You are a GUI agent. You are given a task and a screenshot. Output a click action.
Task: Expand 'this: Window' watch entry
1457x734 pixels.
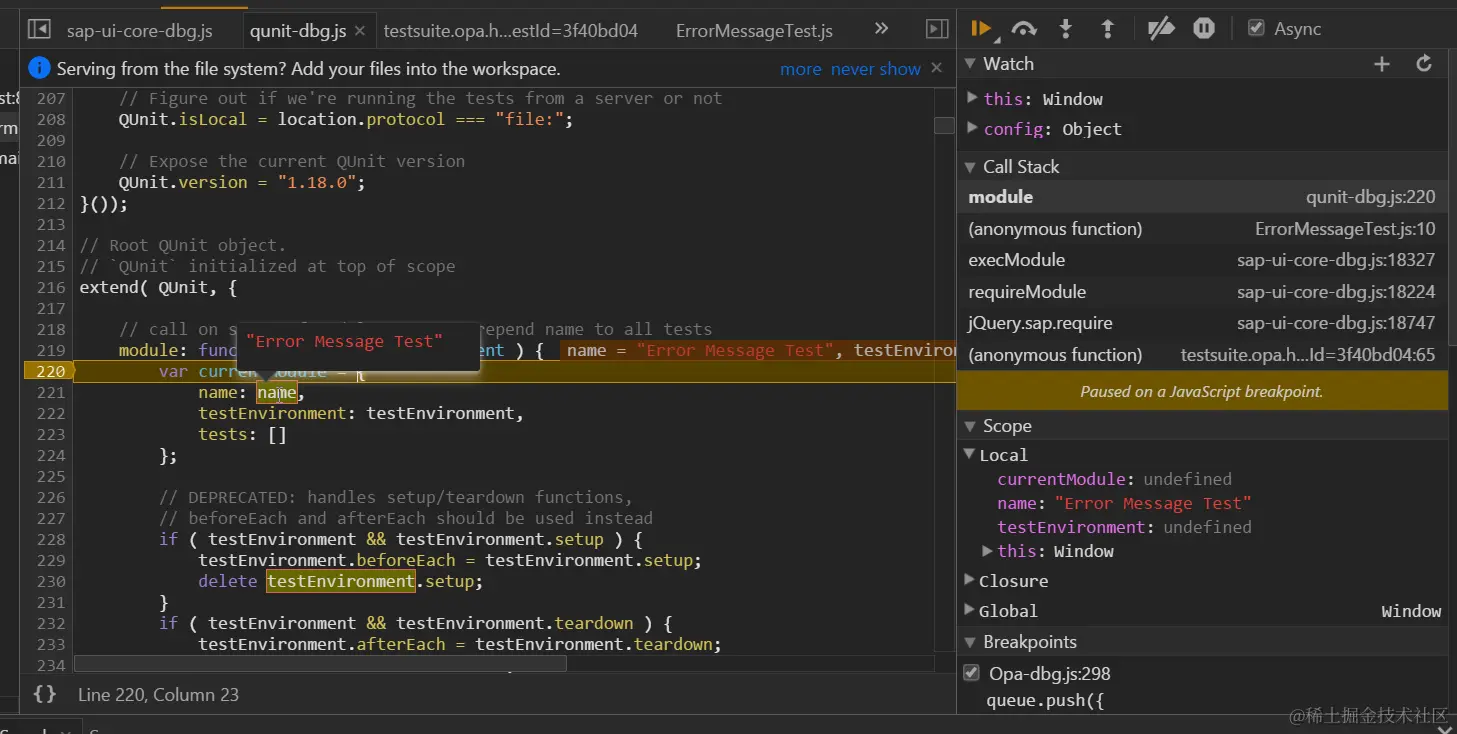pyautogui.click(x=973, y=98)
